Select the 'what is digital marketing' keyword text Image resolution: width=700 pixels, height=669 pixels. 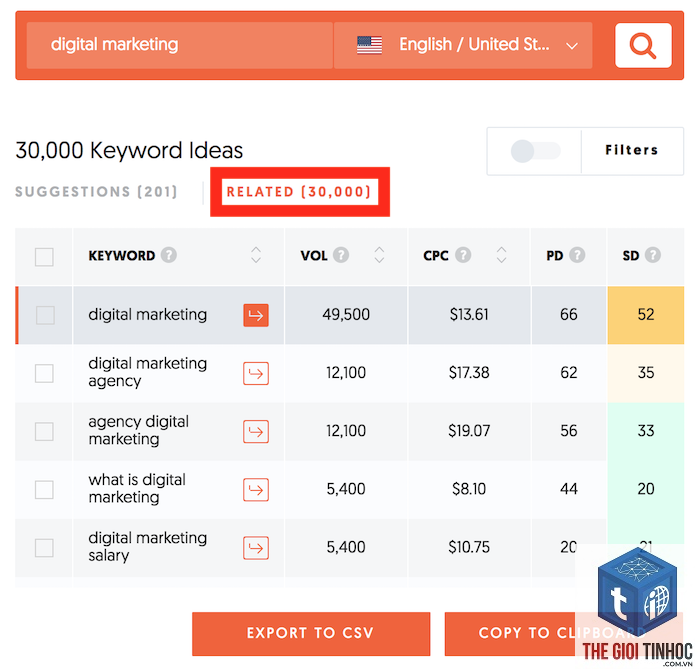(x=137, y=488)
